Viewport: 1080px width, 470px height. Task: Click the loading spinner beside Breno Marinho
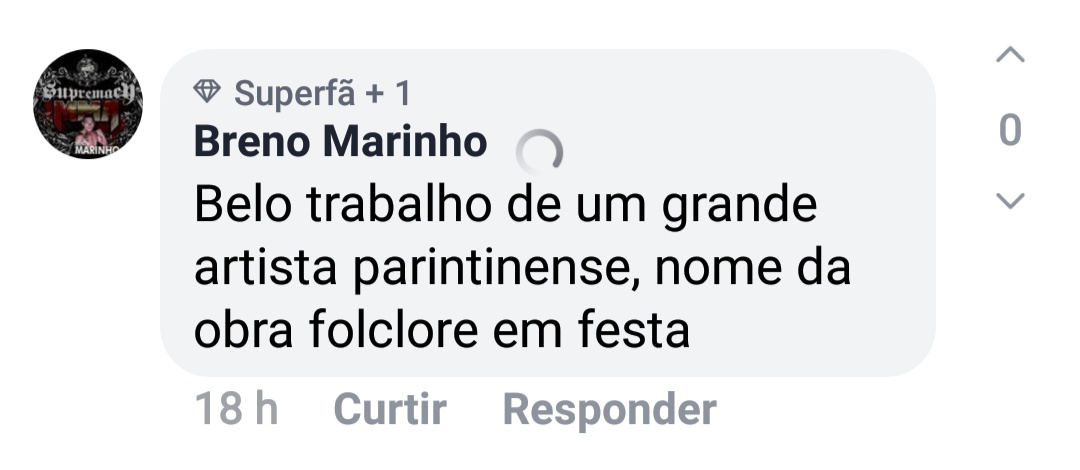[539, 152]
